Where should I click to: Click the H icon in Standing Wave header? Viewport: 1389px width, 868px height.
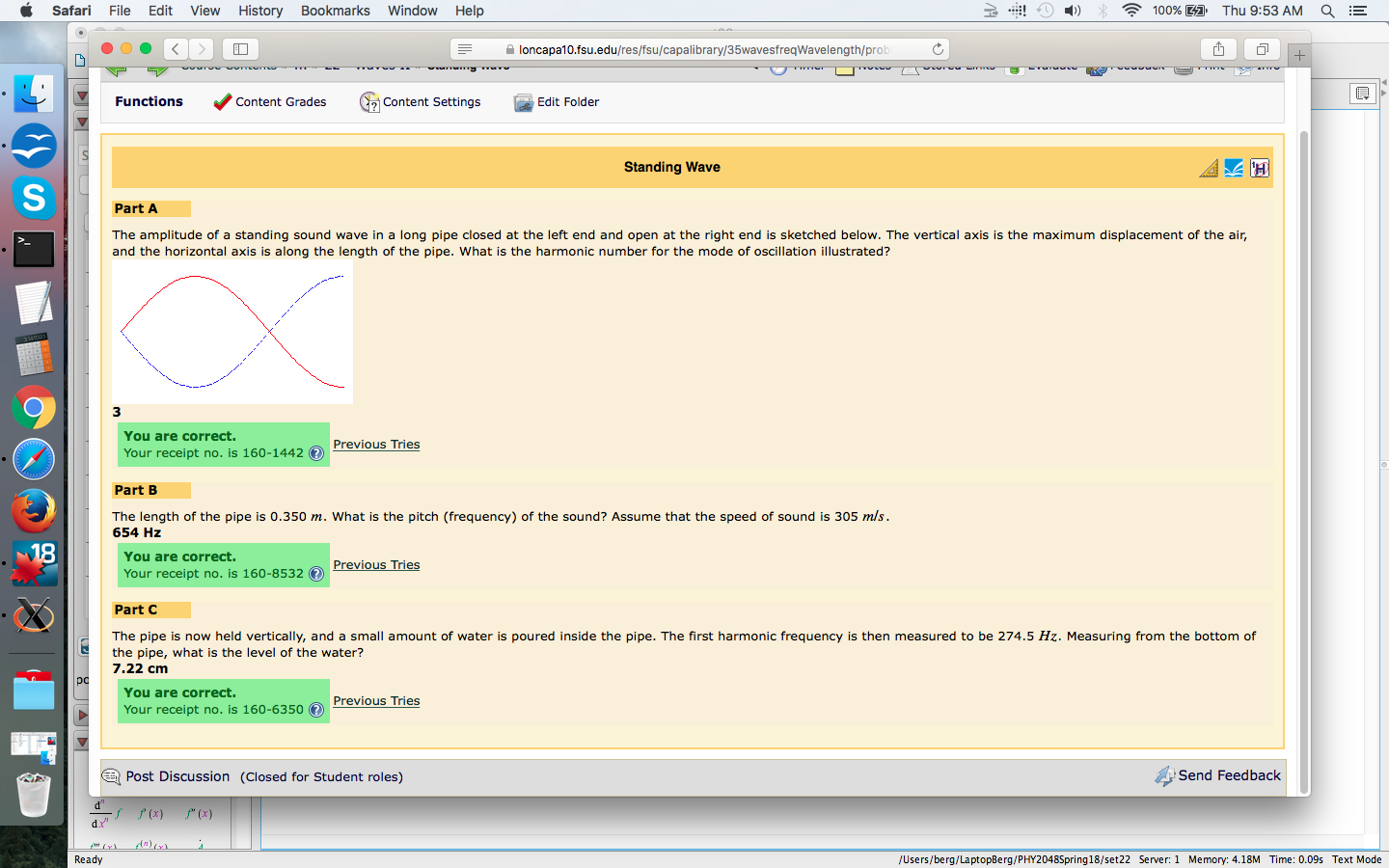(1260, 168)
